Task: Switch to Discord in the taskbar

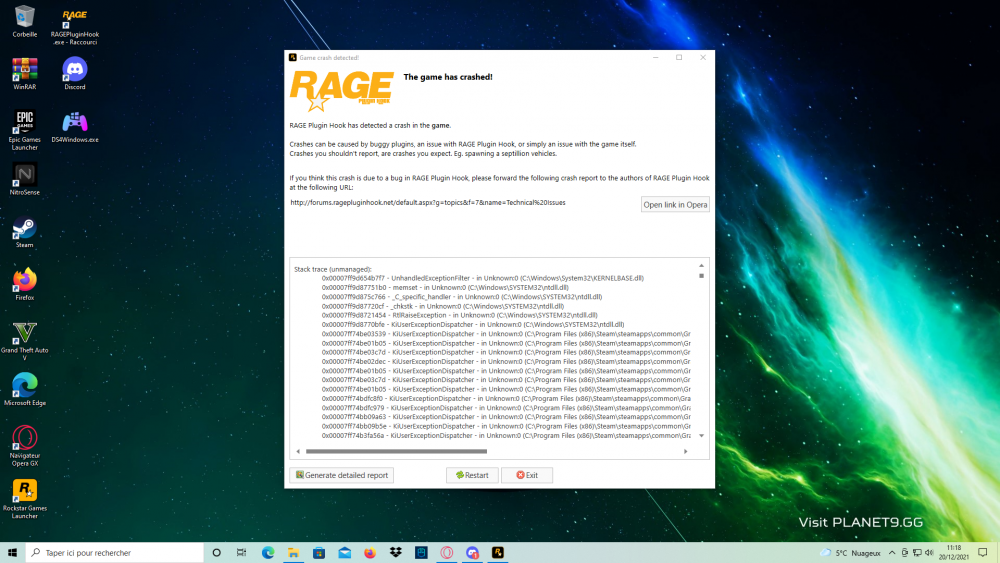Action: pyautogui.click(x=472, y=552)
